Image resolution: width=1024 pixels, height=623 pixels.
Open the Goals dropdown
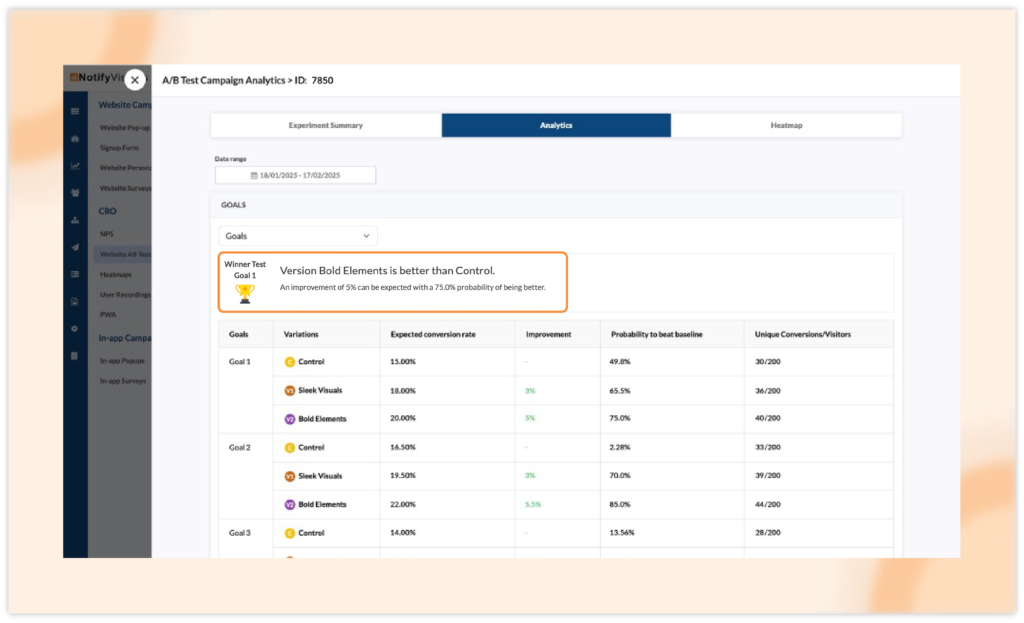click(298, 236)
